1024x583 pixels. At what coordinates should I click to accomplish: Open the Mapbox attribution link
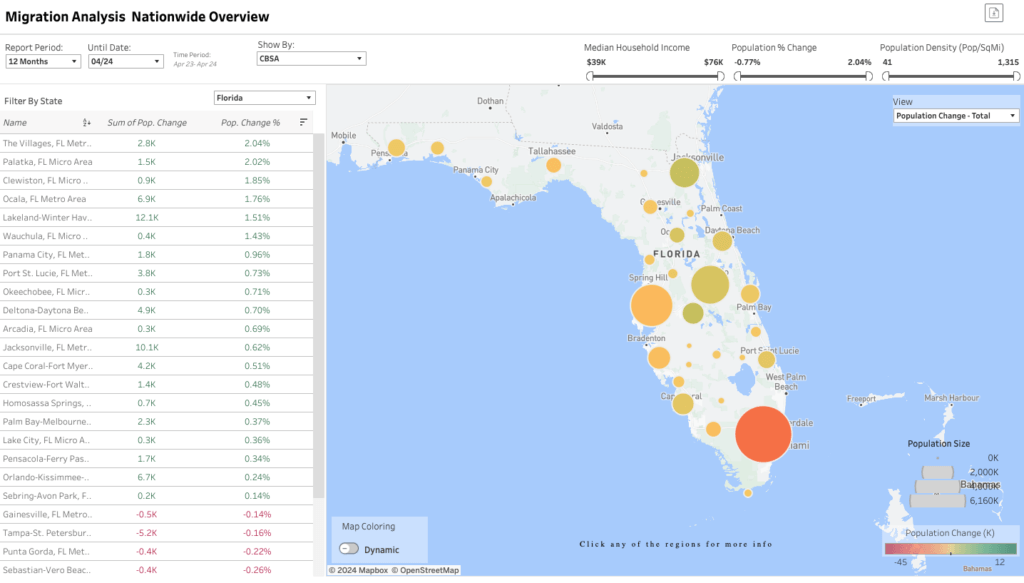pos(358,570)
